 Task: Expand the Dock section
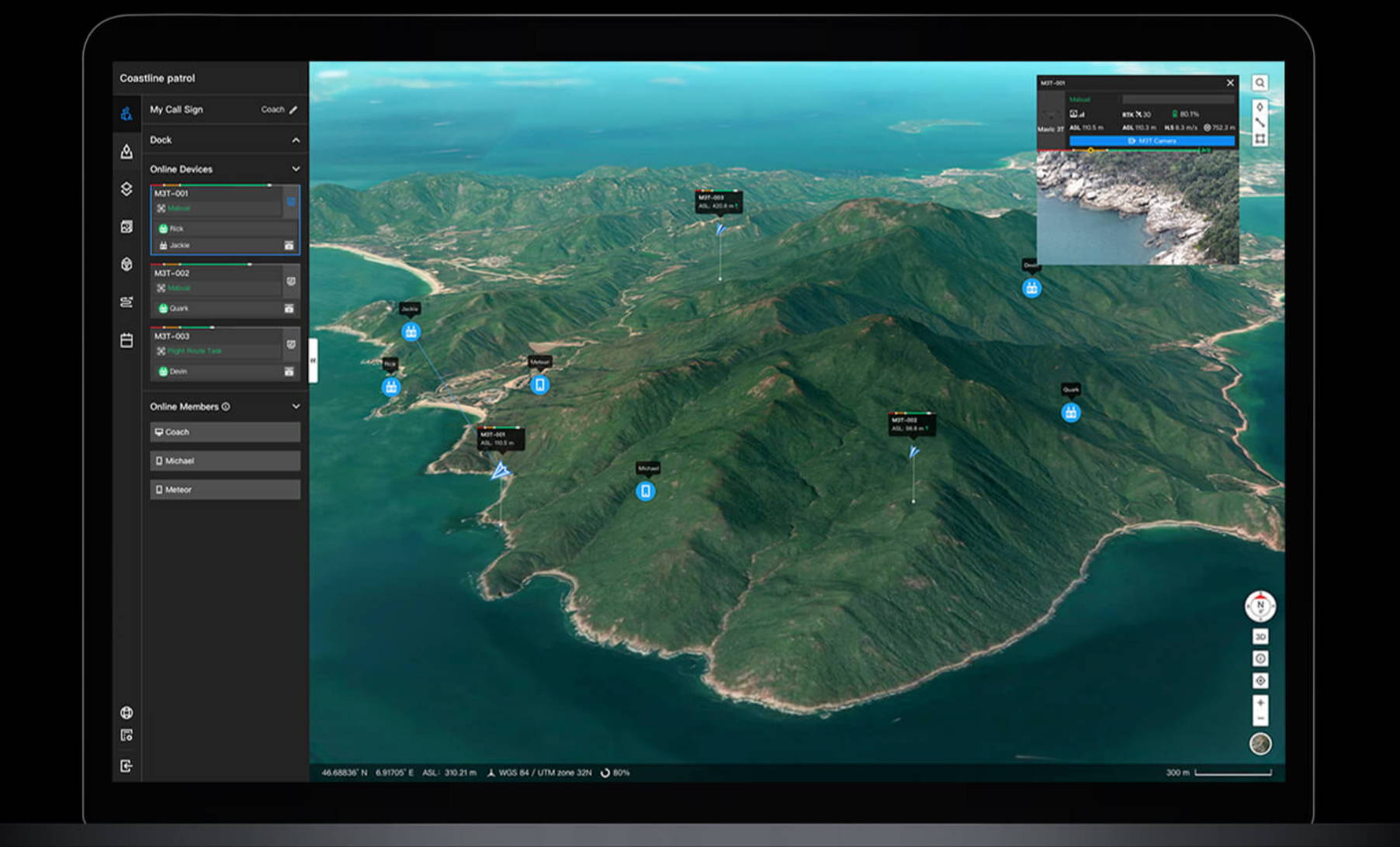[296, 140]
